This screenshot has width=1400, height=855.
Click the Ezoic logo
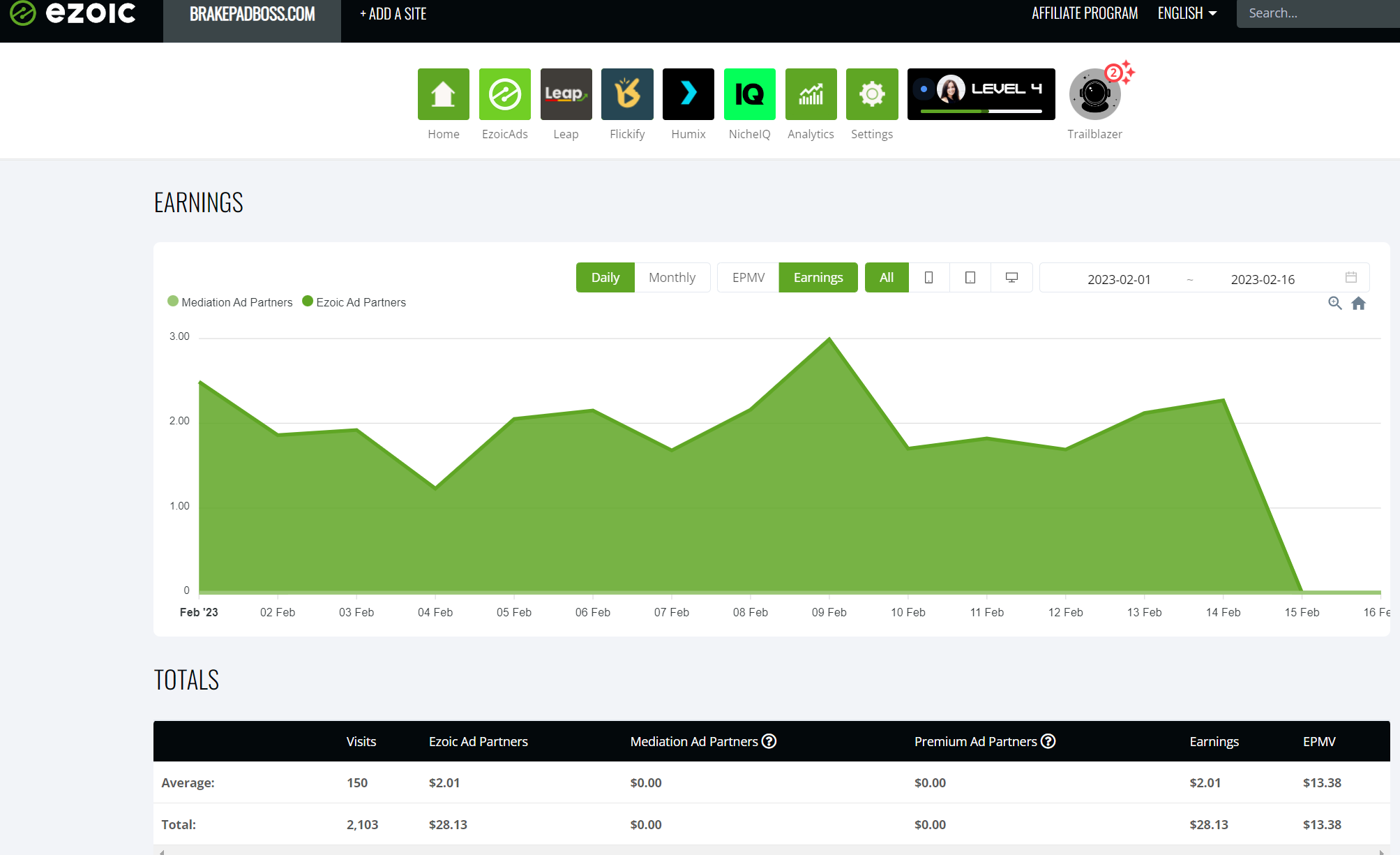(73, 13)
